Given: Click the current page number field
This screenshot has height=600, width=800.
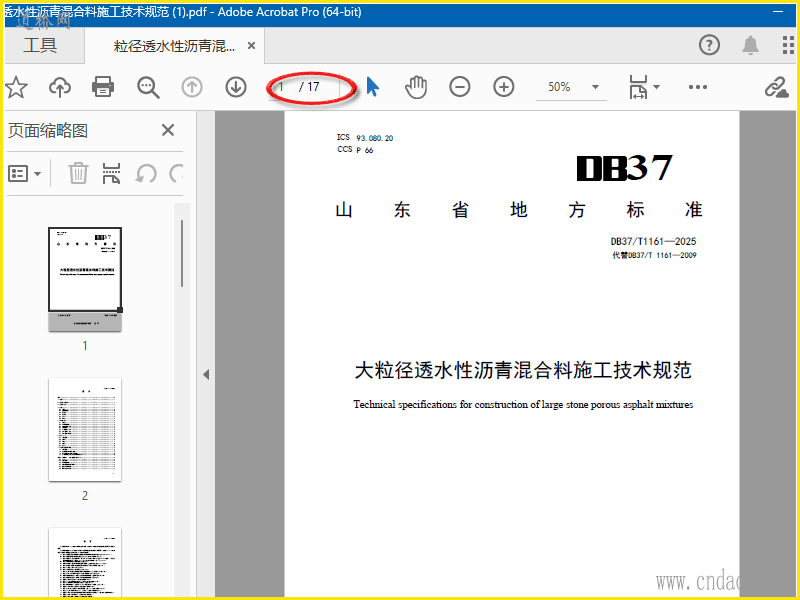Looking at the screenshot, I should (x=283, y=87).
